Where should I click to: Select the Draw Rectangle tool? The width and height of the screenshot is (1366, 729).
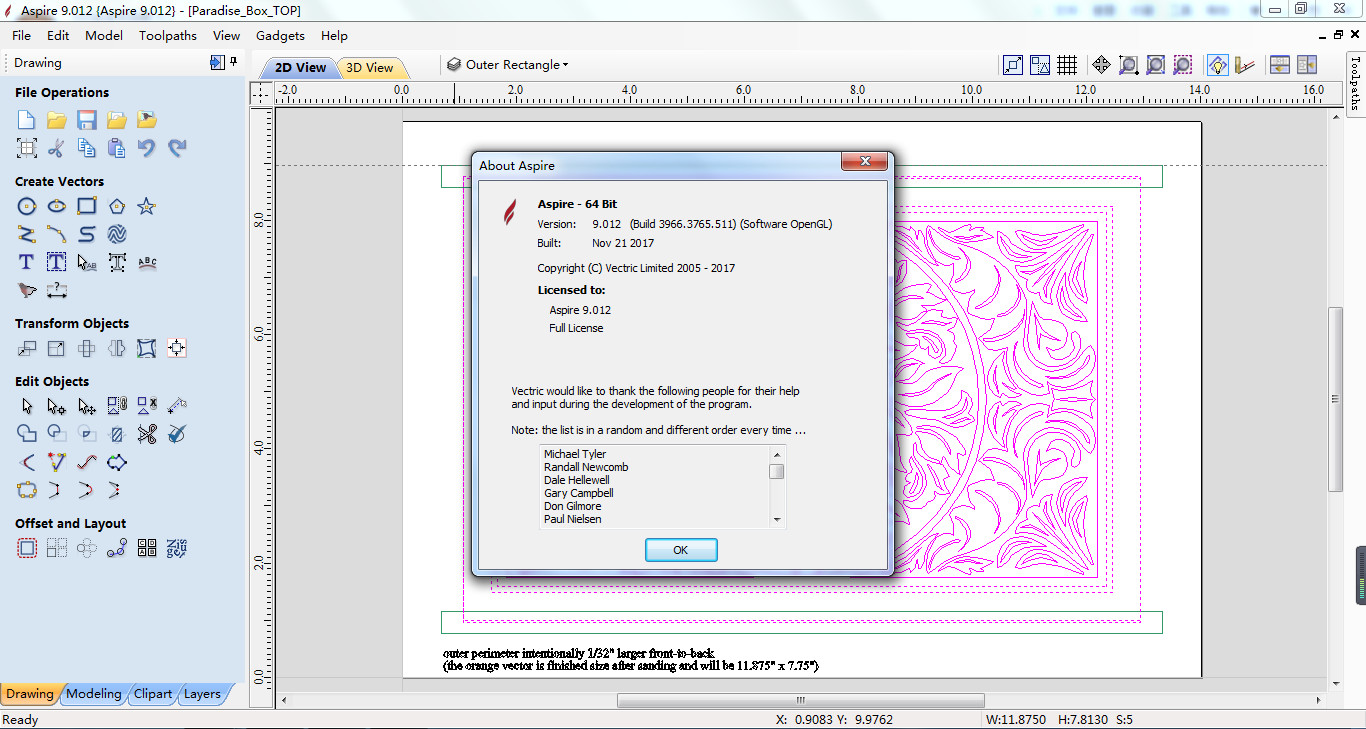[87, 206]
